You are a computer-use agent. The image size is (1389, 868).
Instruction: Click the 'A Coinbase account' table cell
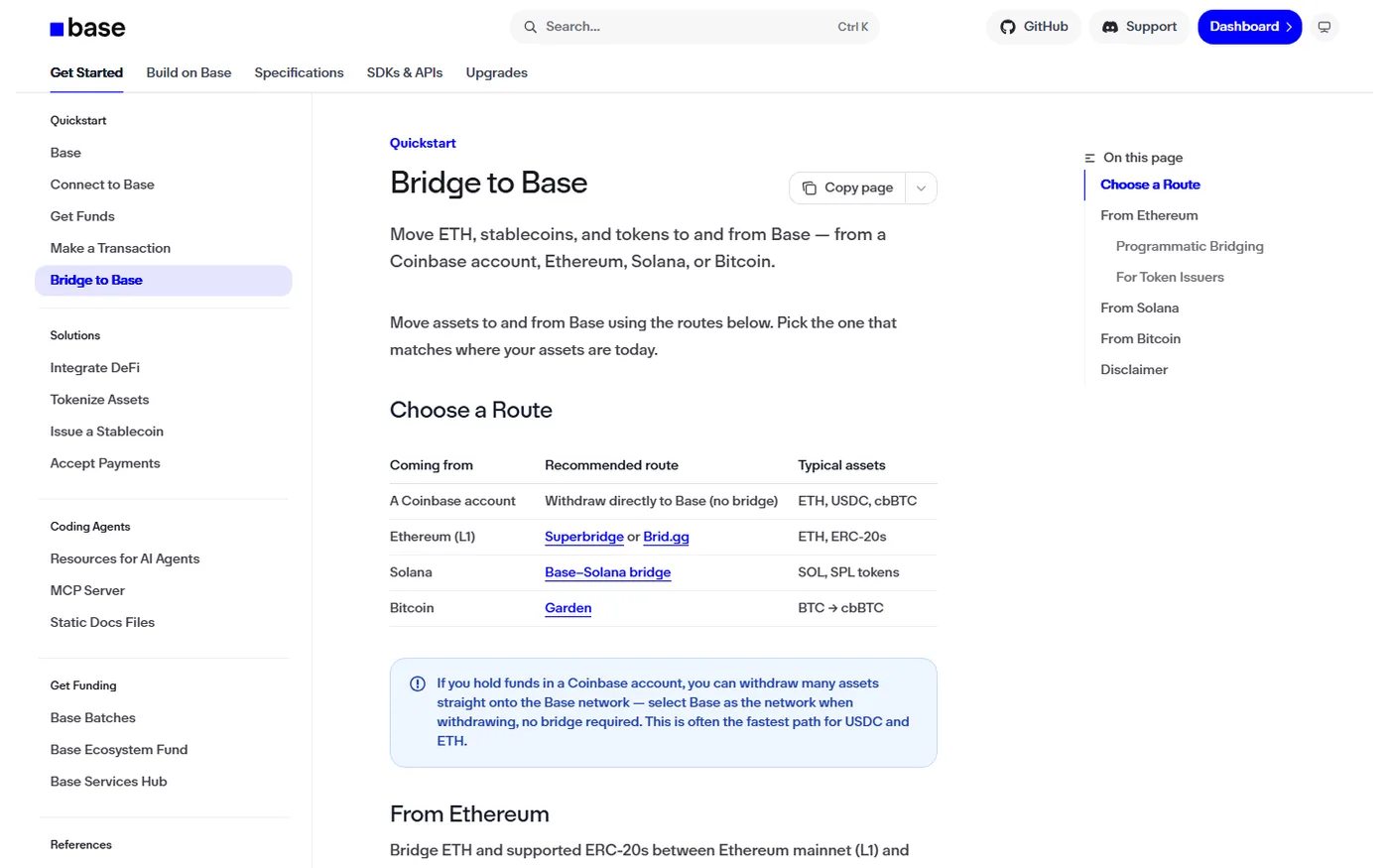tap(452, 501)
